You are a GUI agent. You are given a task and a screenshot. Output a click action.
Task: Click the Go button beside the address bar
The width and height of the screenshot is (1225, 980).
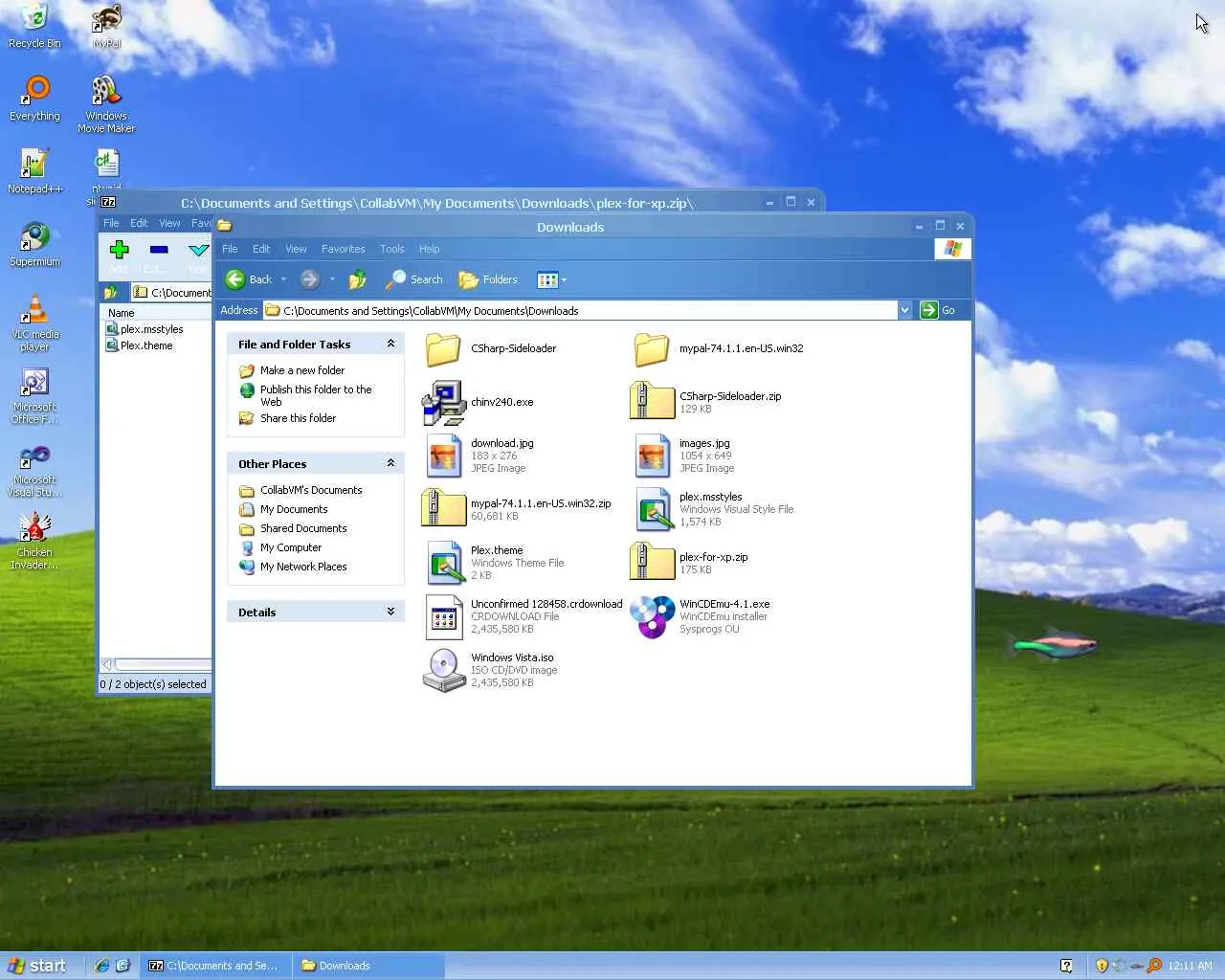pos(938,310)
